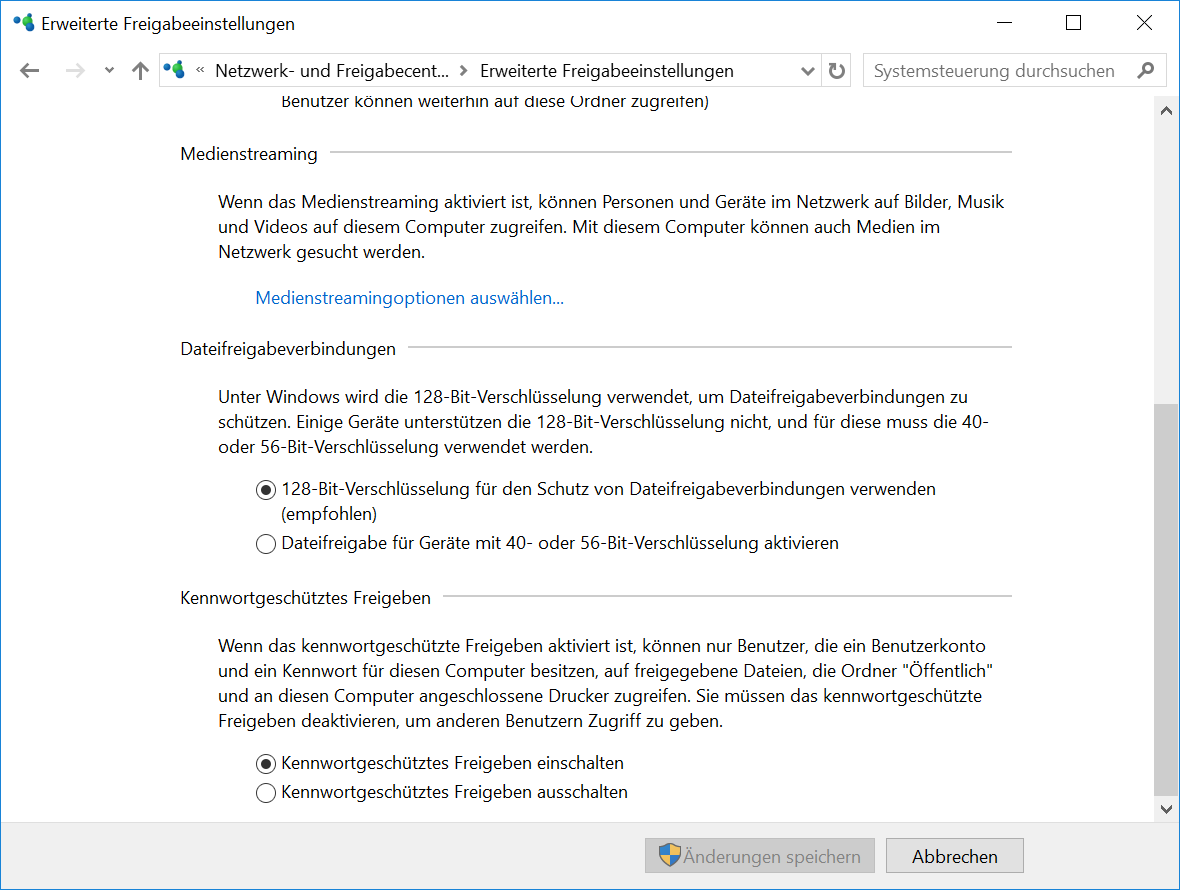
Task: Select Erweiterte Freigabeeinstellungen breadcrumb
Action: tap(607, 71)
